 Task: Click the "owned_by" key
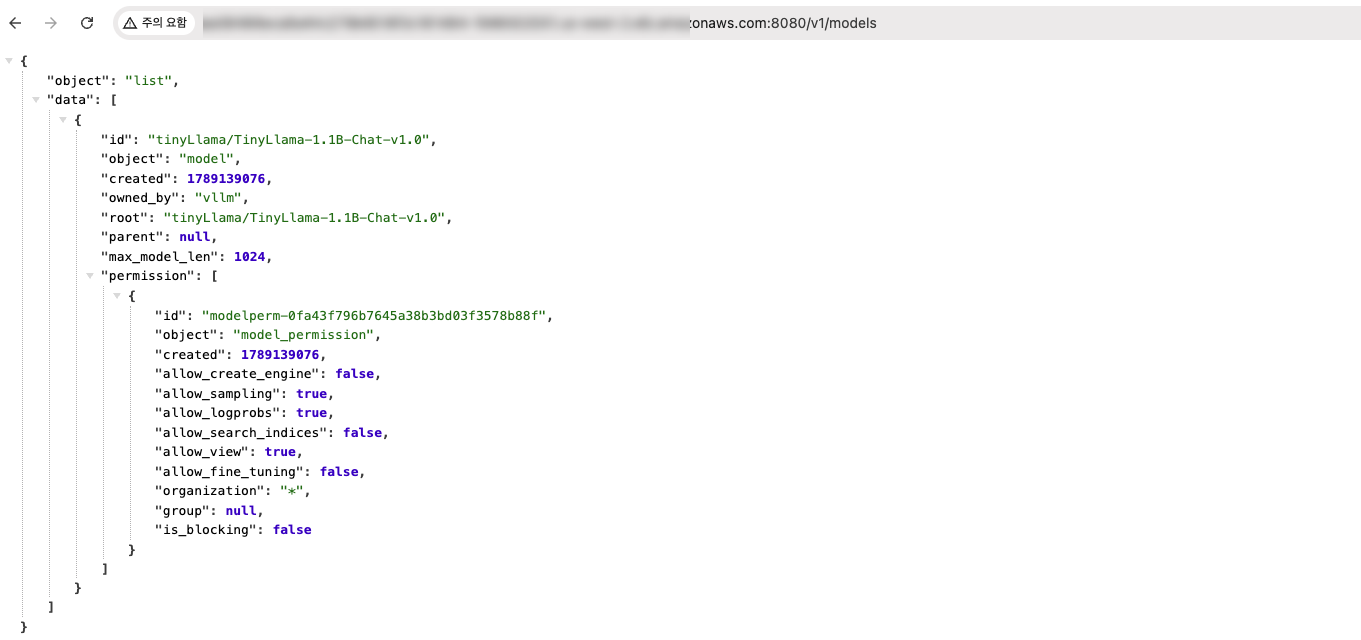click(140, 198)
